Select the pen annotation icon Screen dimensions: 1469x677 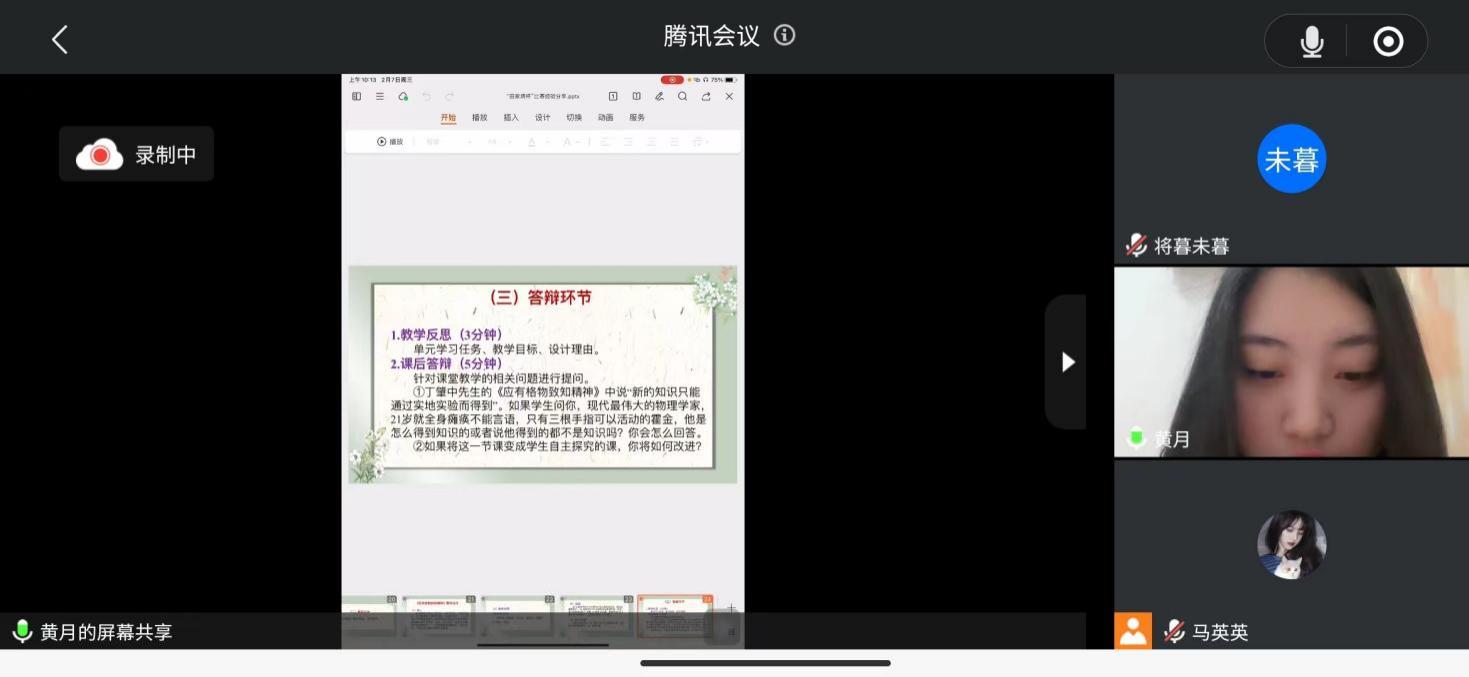(x=659, y=97)
